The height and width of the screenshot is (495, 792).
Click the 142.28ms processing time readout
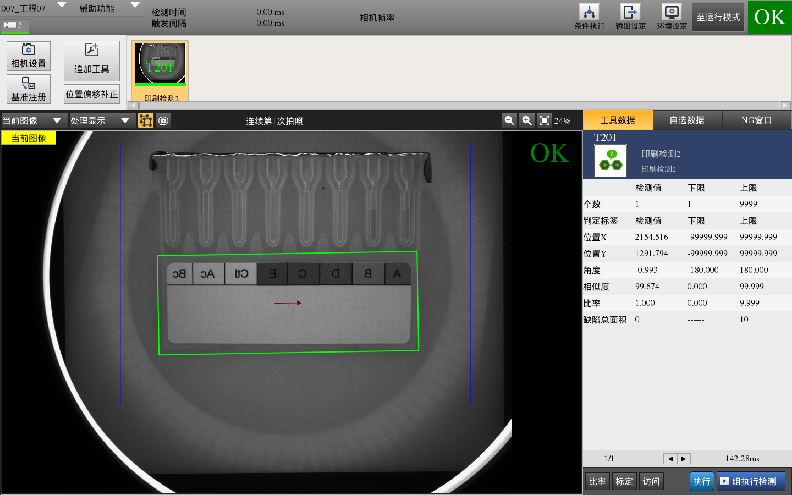click(742, 459)
